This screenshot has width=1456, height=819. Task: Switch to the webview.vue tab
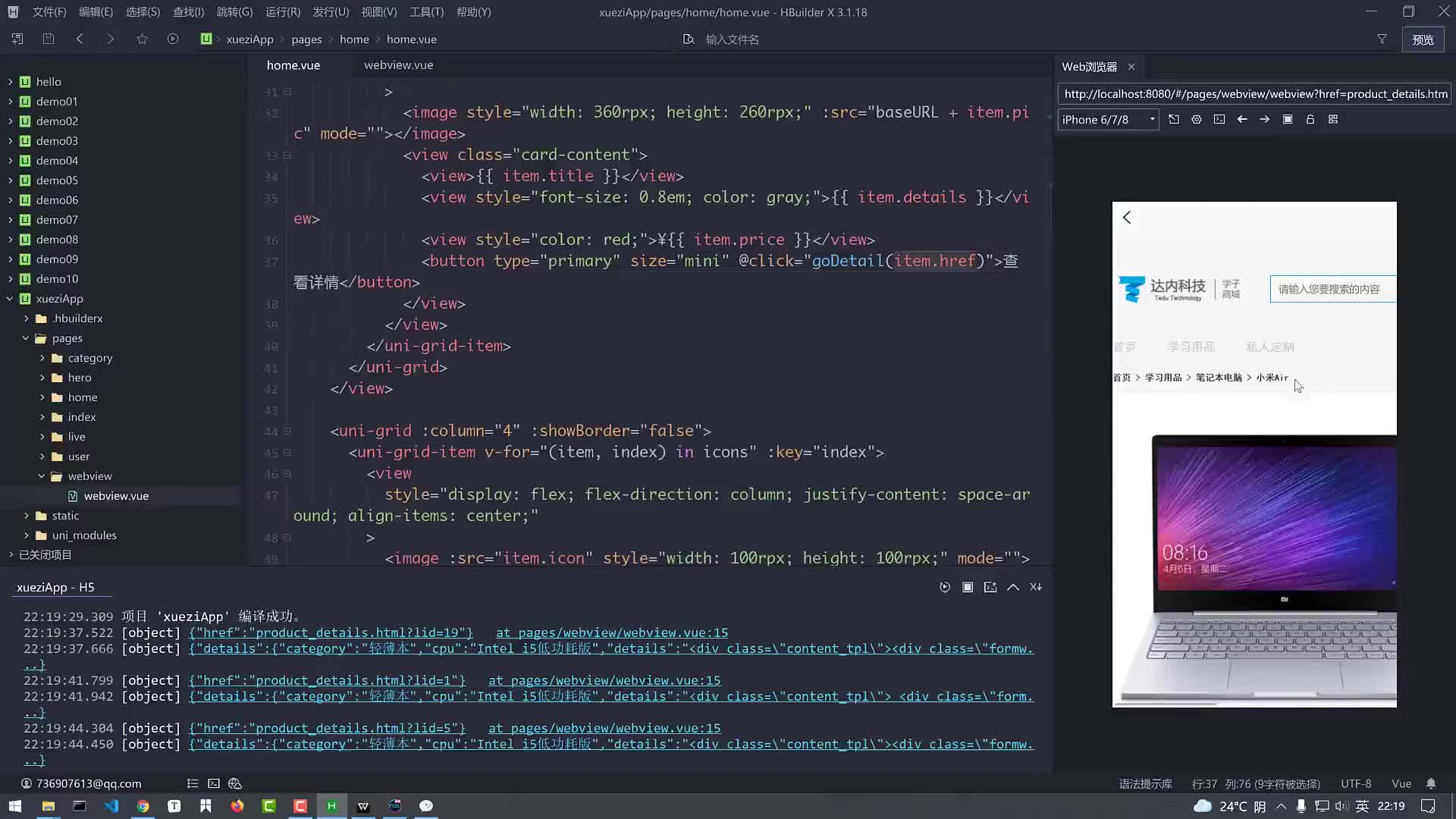398,65
